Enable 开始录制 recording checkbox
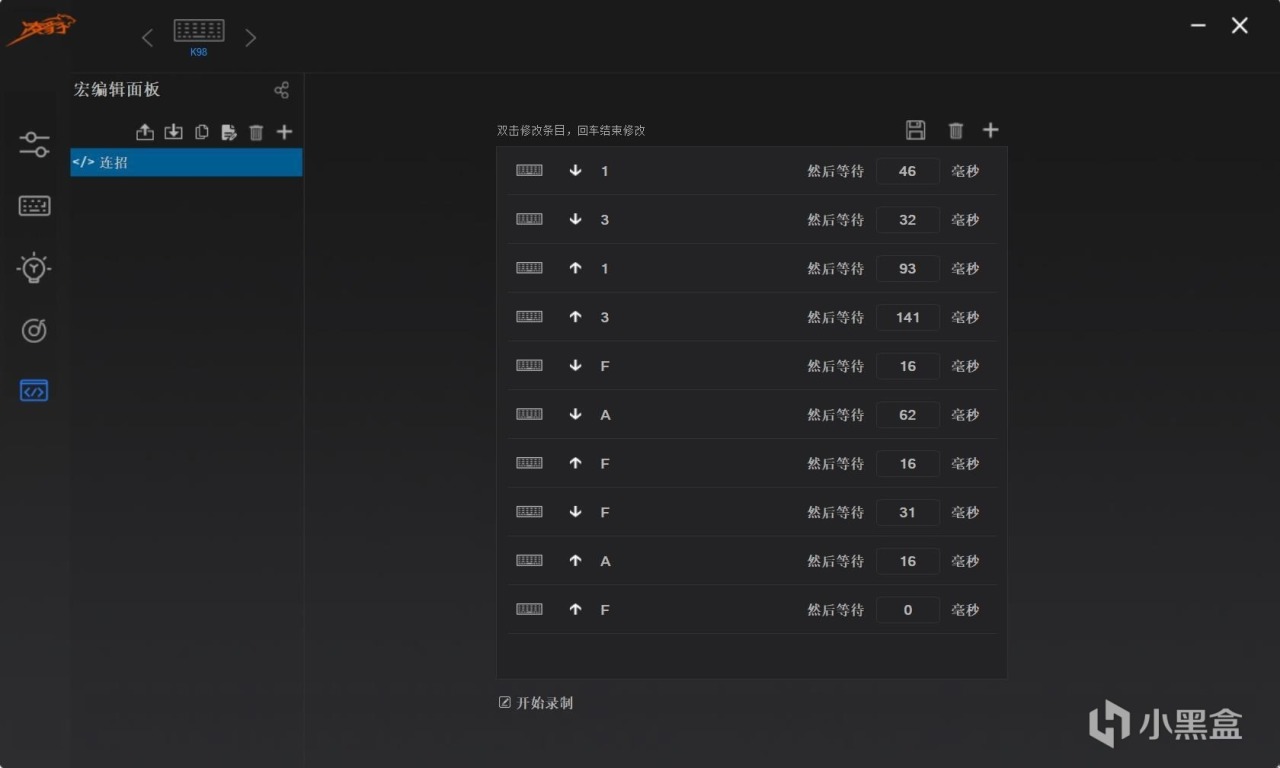1280x768 pixels. click(505, 702)
